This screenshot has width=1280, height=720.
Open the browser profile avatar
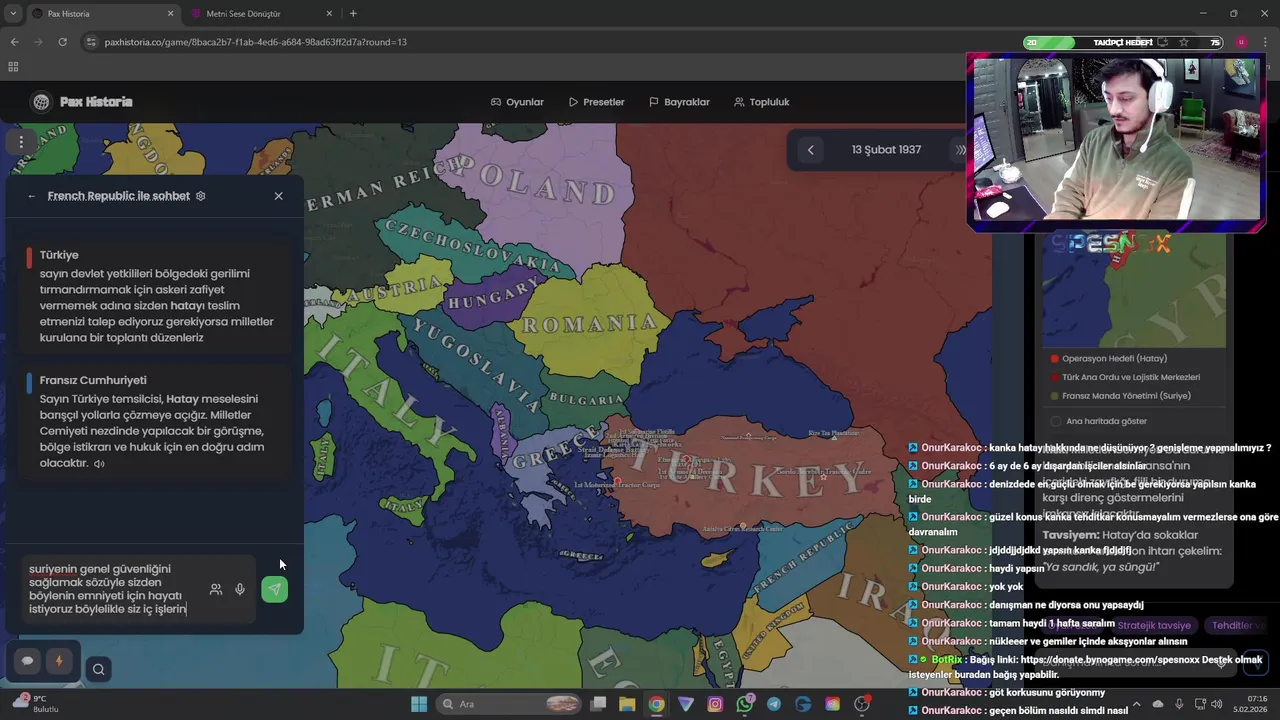[1241, 42]
